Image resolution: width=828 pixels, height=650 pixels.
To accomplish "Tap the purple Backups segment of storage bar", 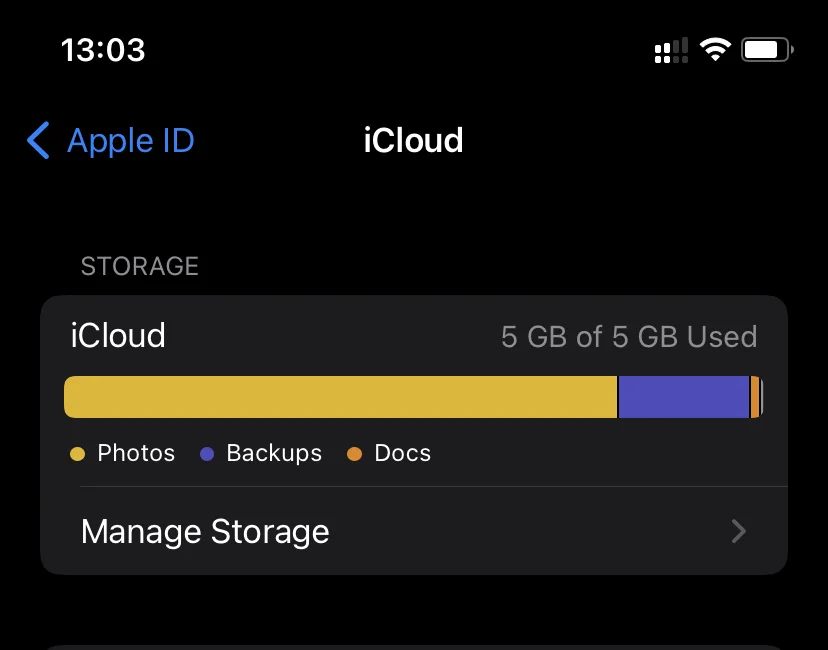I will (684, 397).
